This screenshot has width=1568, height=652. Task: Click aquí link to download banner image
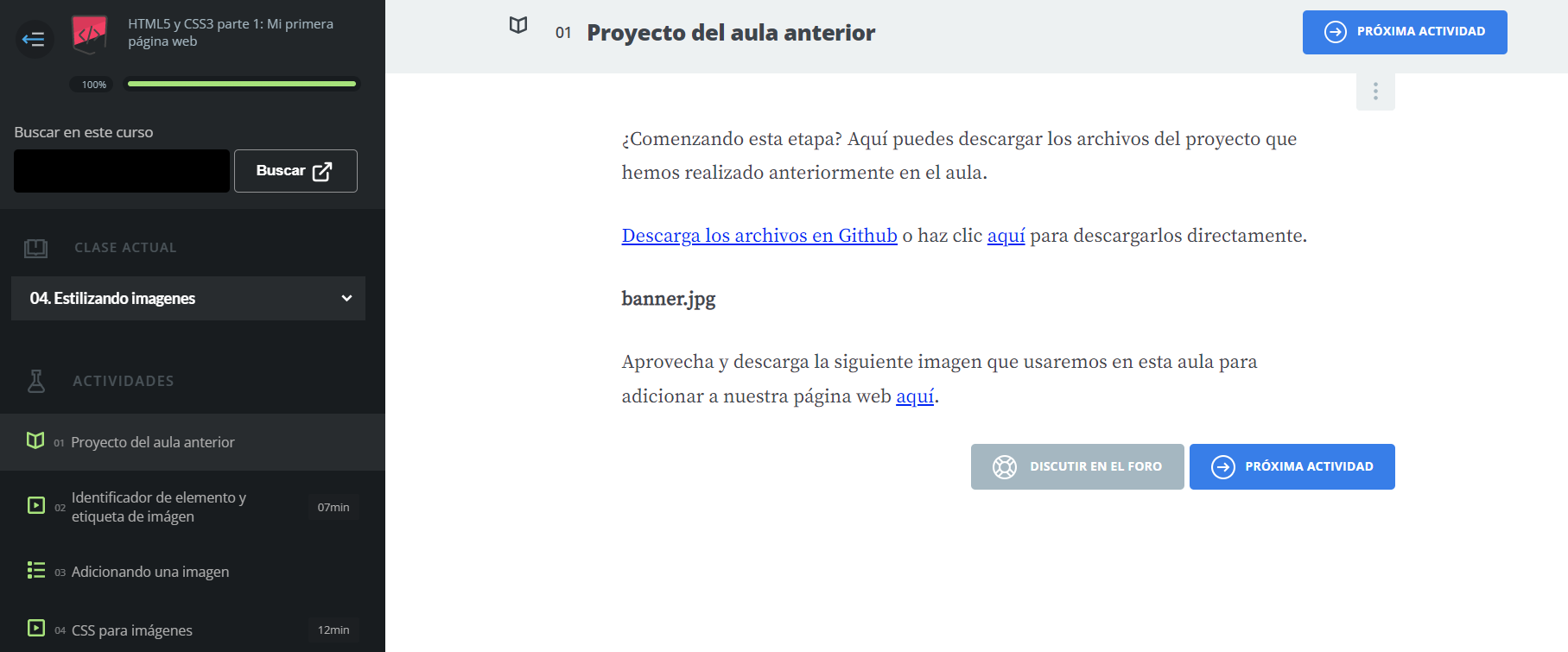point(915,396)
